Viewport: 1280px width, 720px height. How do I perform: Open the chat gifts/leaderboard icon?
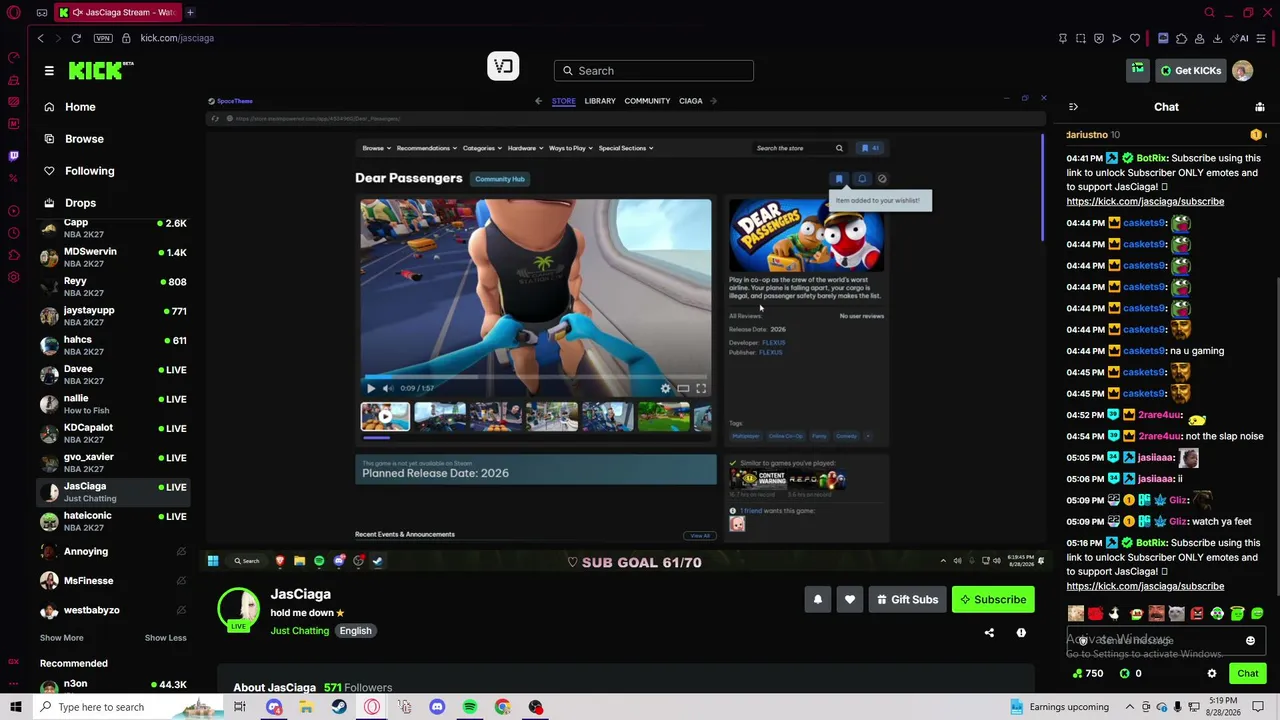click(1260, 107)
